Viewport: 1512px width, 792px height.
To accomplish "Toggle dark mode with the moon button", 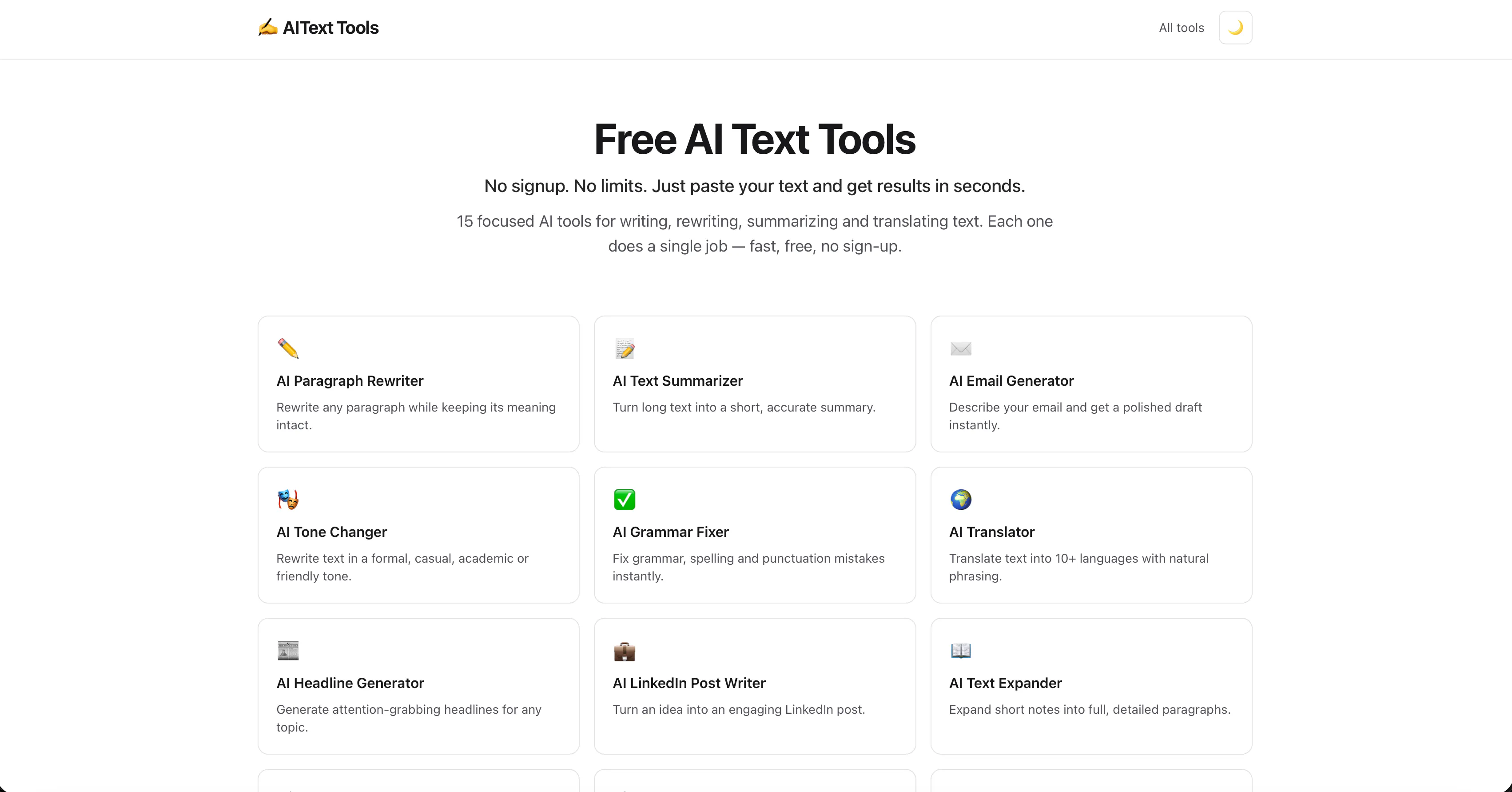I will pos(1235,28).
